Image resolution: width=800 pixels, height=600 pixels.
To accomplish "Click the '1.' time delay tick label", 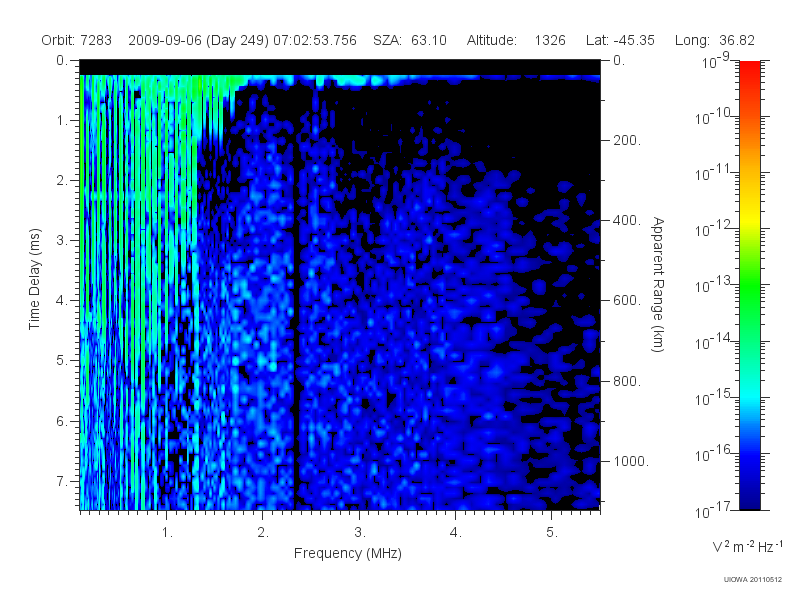I will click(x=62, y=121).
